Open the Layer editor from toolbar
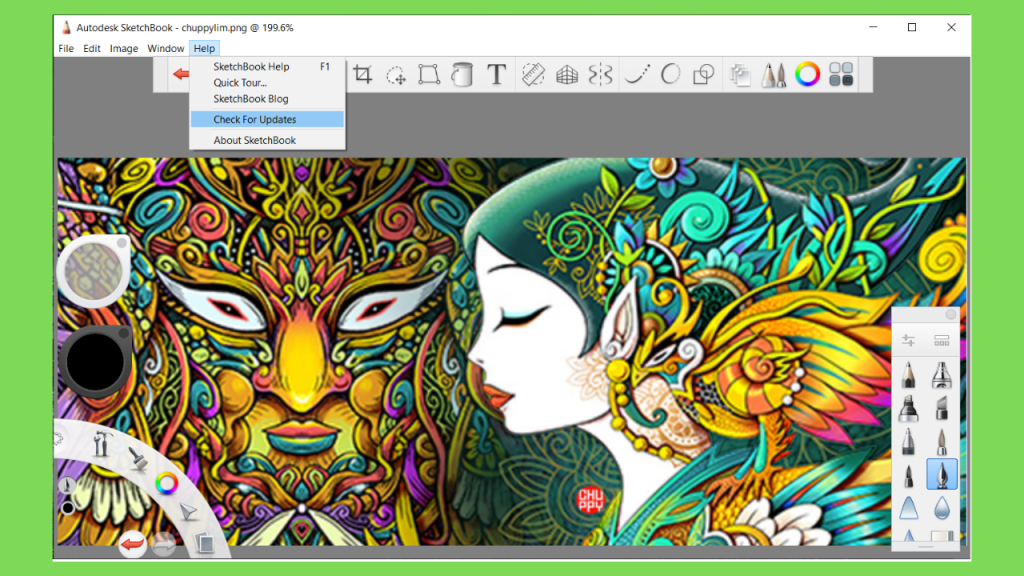The height and width of the screenshot is (576, 1024). coord(740,75)
